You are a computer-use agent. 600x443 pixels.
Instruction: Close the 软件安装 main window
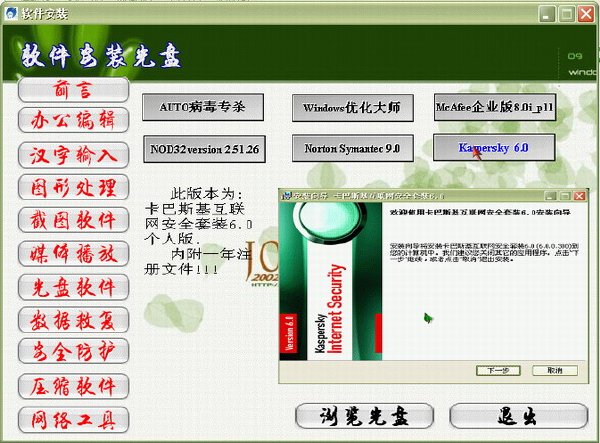click(586, 14)
